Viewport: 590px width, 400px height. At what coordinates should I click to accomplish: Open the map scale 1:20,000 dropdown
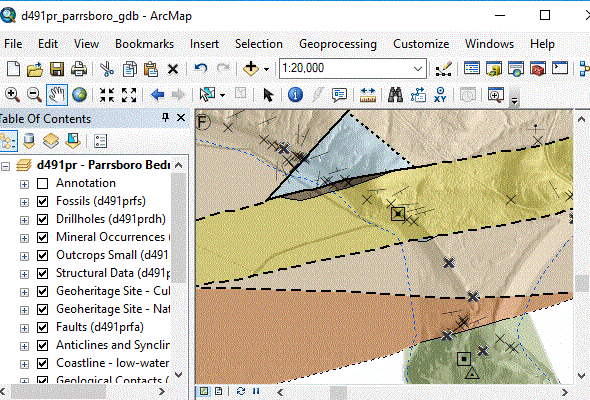click(x=418, y=69)
